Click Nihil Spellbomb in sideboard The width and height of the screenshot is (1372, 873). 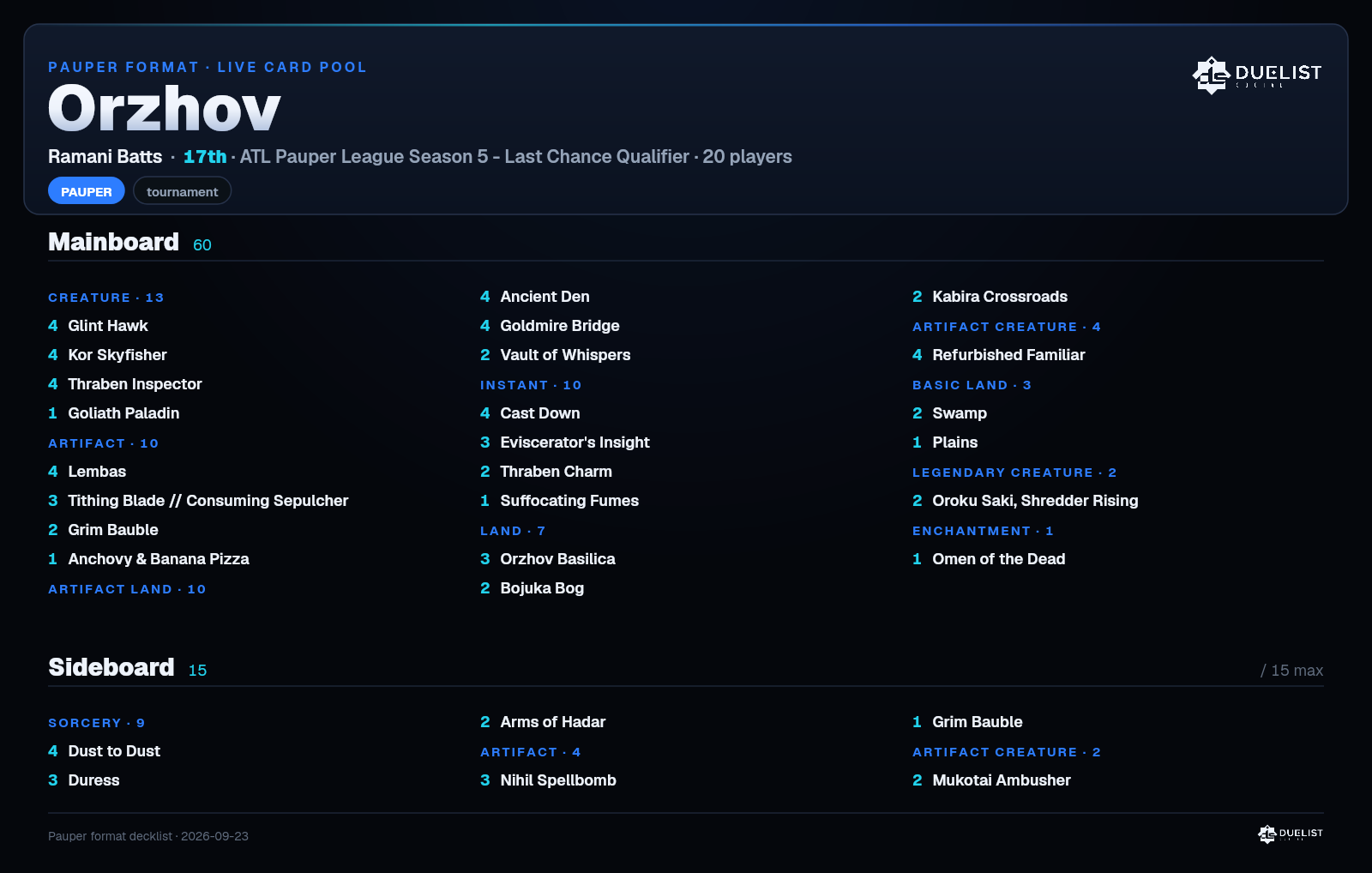click(558, 780)
